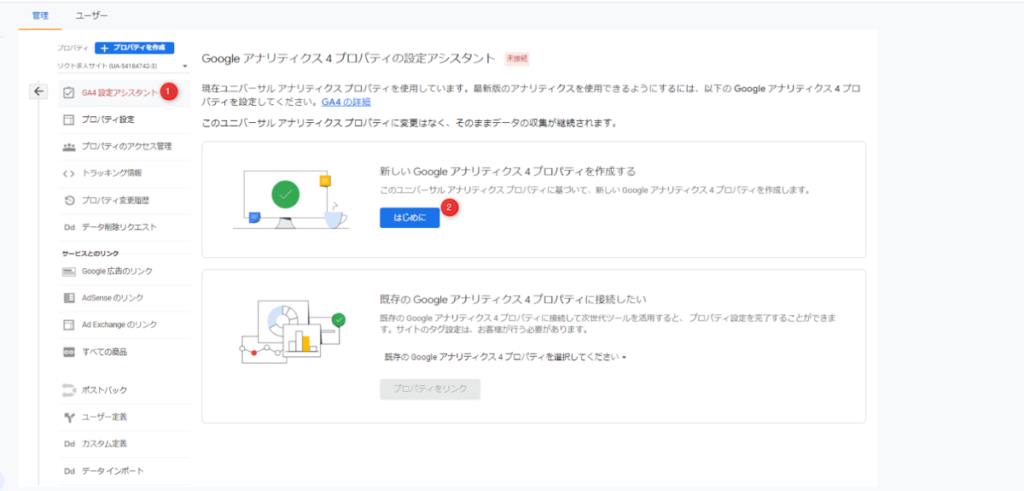Click the people icon for プロパティのアクセス管理
Image resolution: width=1024 pixels, height=491 pixels.
pyautogui.click(x=69, y=146)
